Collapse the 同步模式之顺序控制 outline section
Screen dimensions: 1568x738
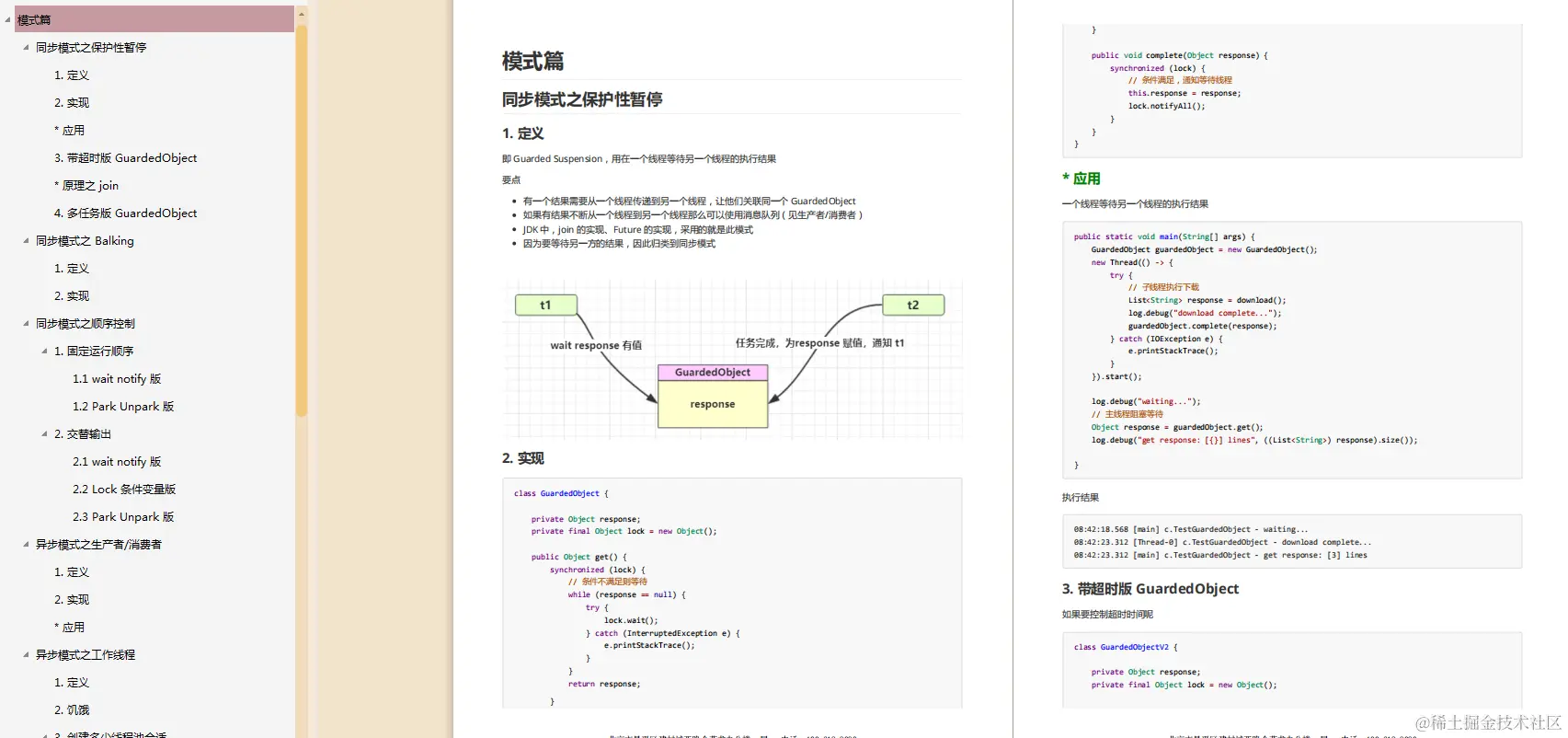tap(26, 323)
